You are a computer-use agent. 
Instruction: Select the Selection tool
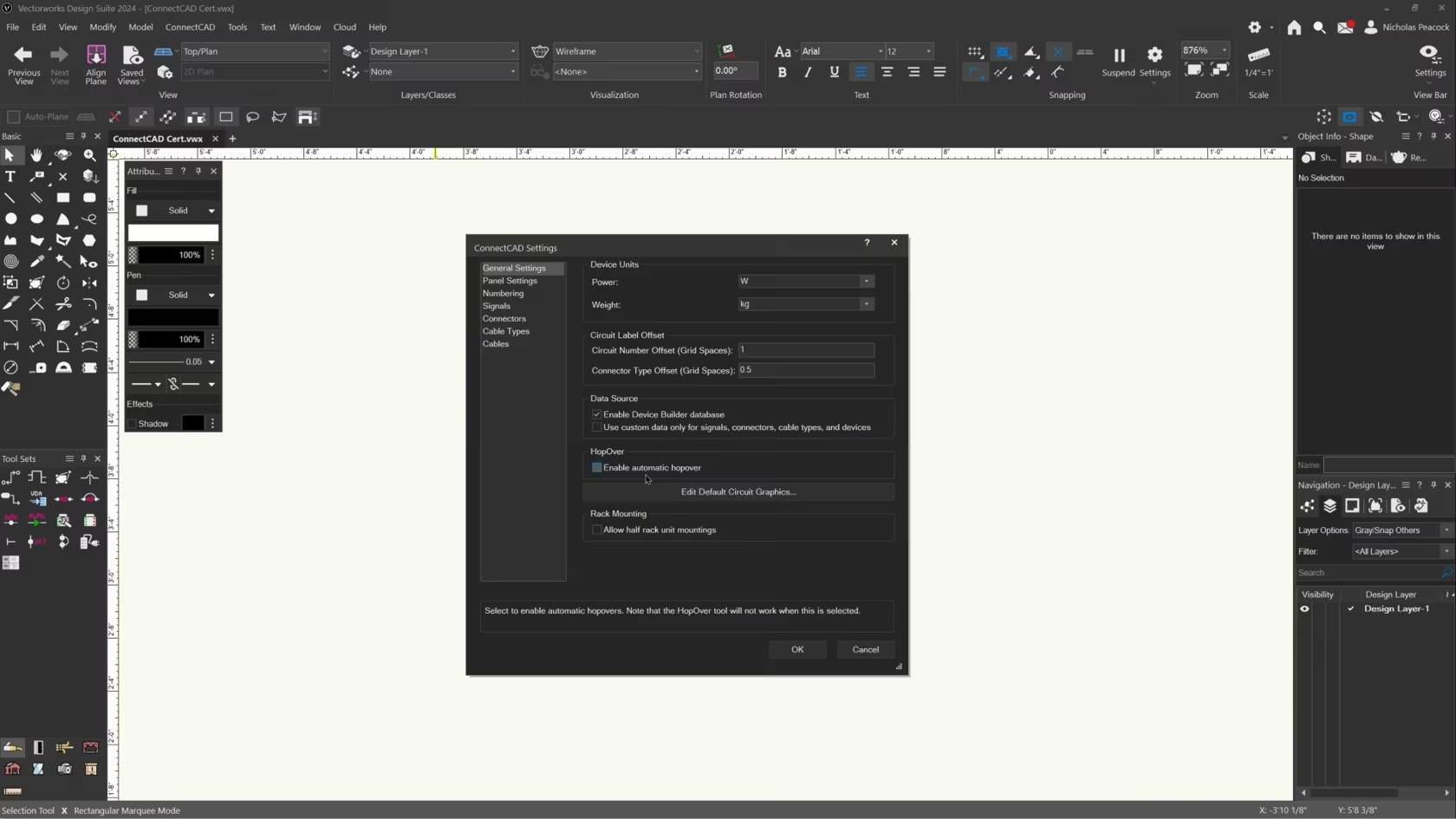tap(10, 155)
